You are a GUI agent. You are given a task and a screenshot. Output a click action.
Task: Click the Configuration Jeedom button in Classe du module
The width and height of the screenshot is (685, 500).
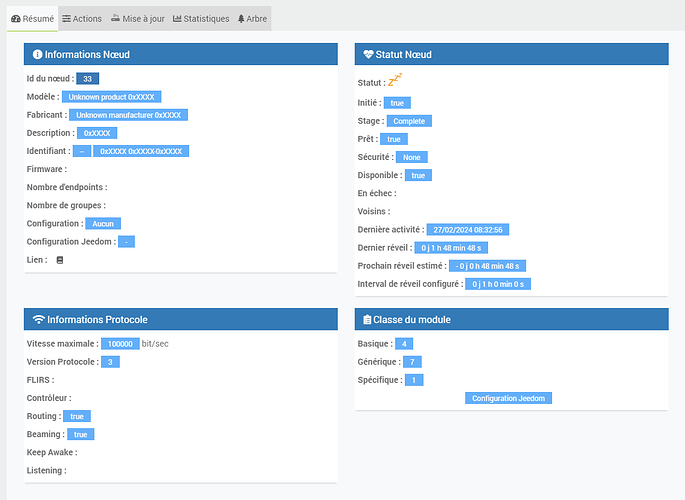(x=508, y=398)
